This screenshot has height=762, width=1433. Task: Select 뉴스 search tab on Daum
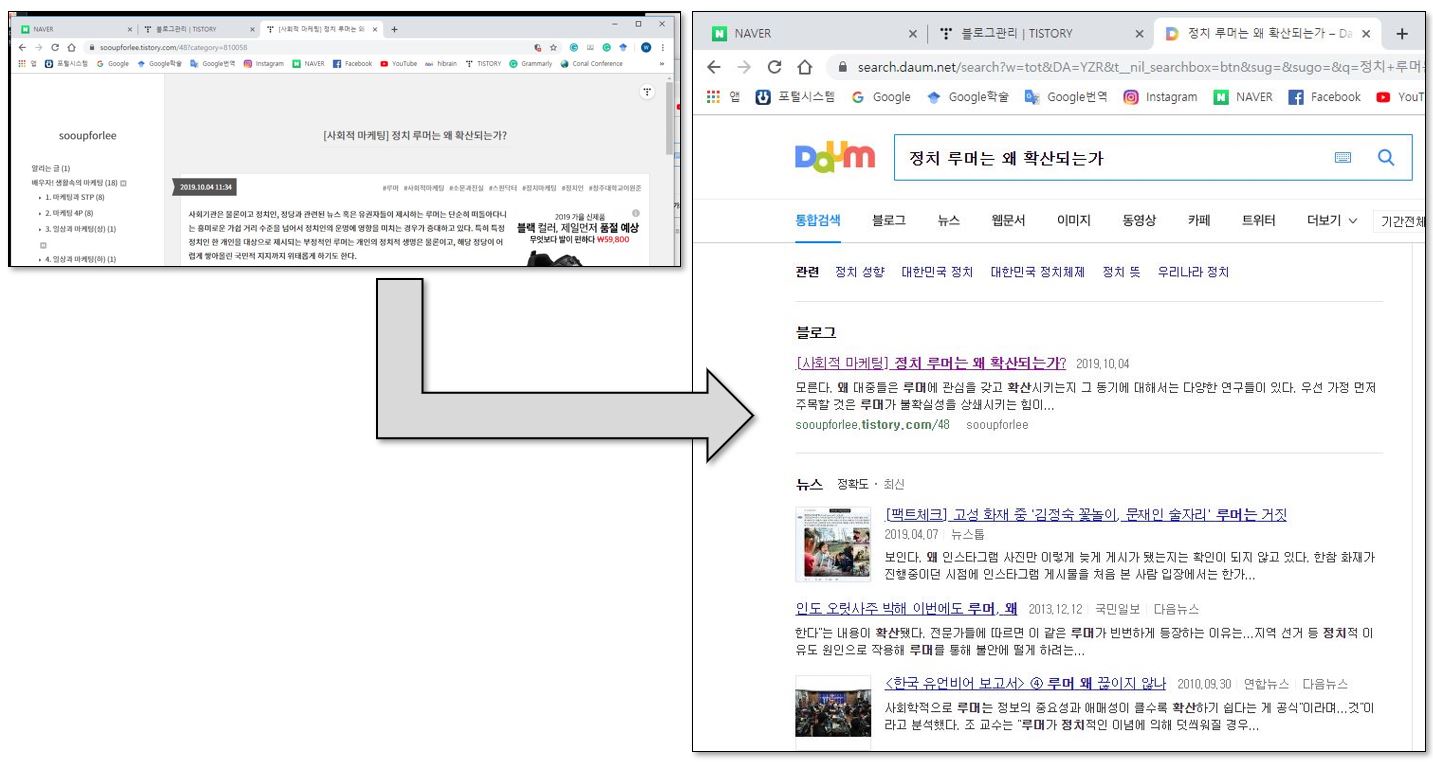[x=949, y=220]
